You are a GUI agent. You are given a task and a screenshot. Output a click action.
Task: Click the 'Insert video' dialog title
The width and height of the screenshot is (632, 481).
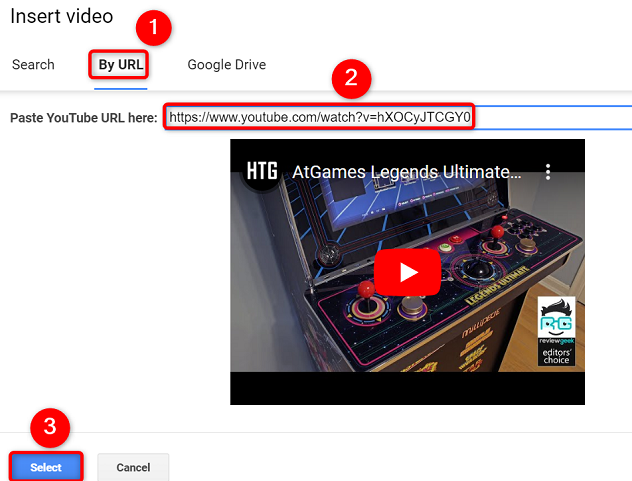62,16
